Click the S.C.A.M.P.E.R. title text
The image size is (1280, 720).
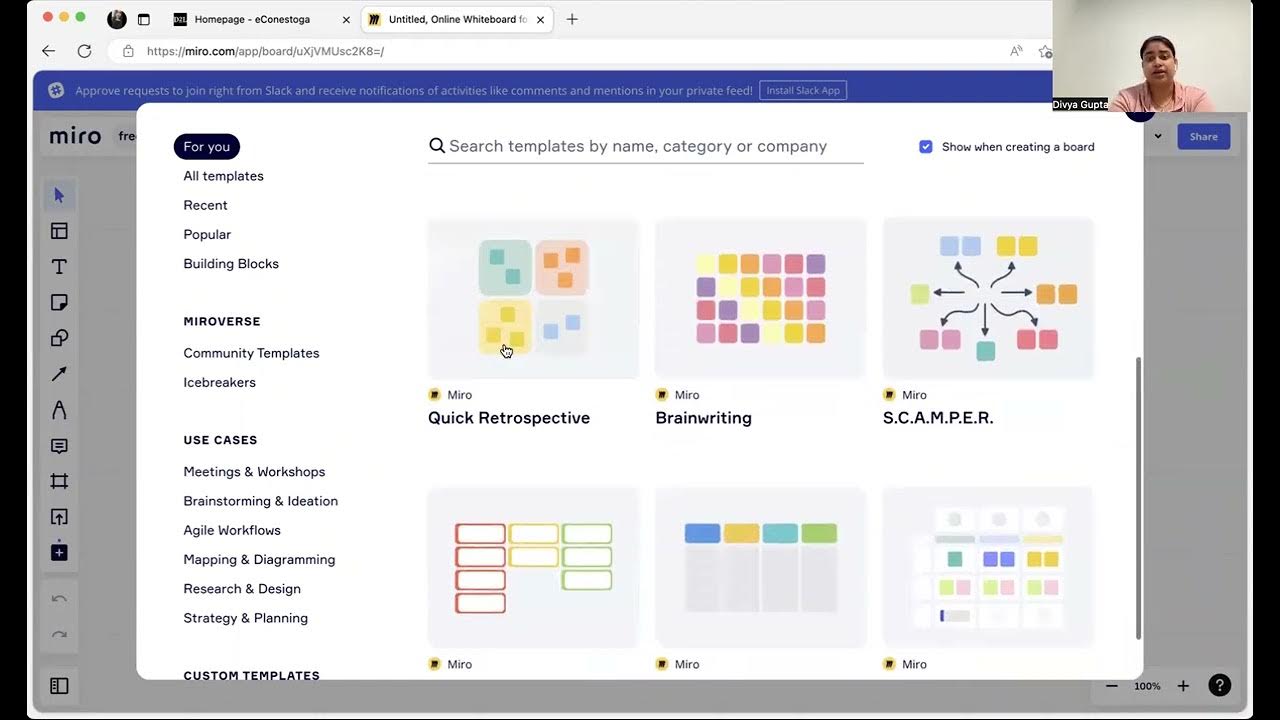click(938, 418)
